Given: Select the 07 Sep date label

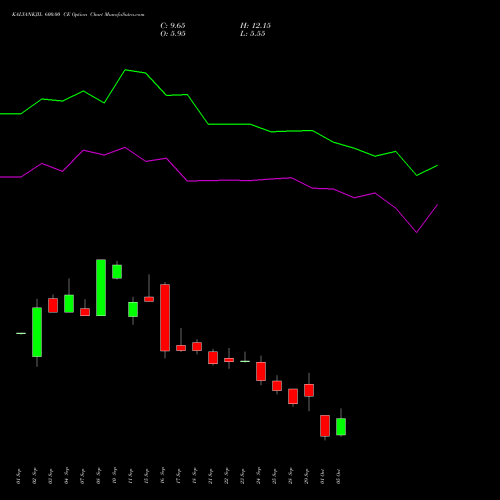Looking at the screenshot, I should (x=83, y=476).
